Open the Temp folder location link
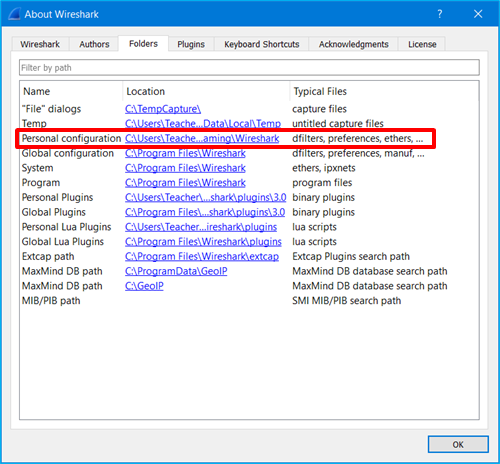 [203, 124]
